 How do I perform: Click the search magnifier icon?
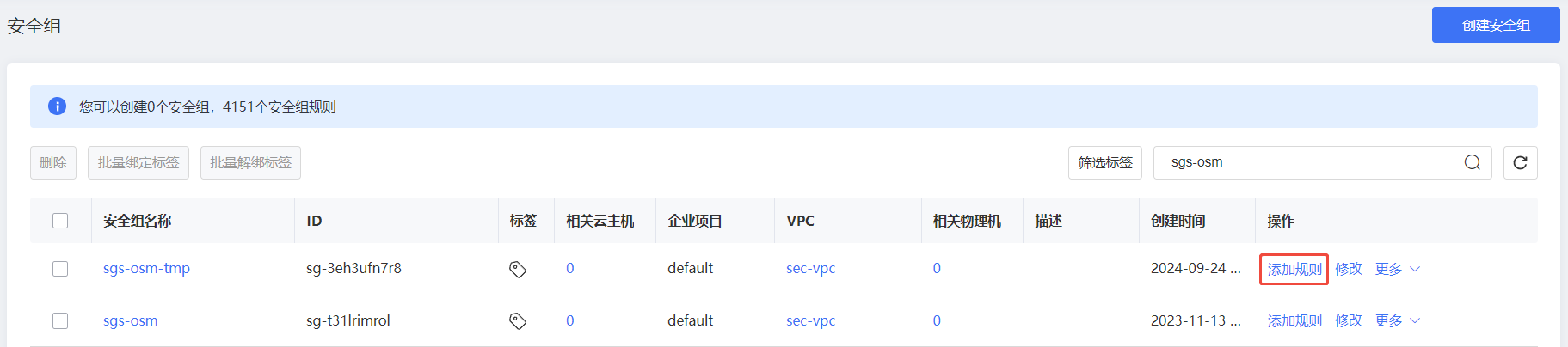point(1472,162)
